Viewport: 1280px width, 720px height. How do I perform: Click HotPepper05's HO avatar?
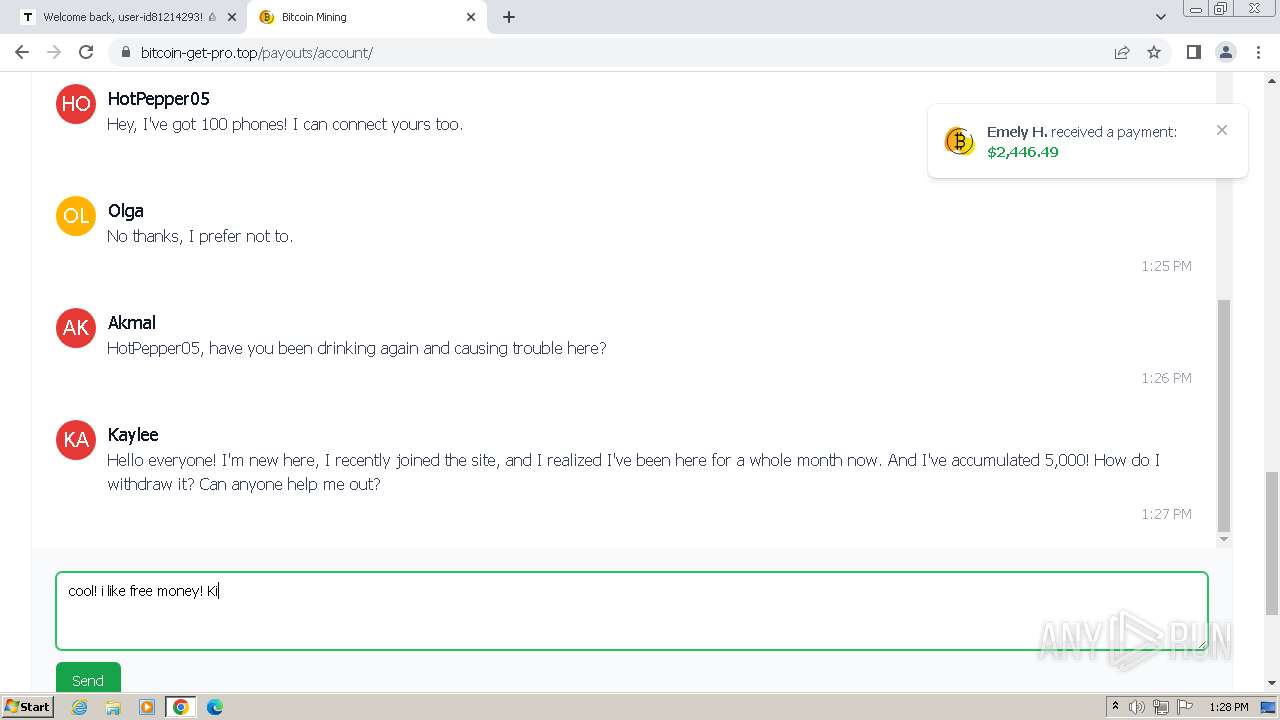[x=76, y=104]
